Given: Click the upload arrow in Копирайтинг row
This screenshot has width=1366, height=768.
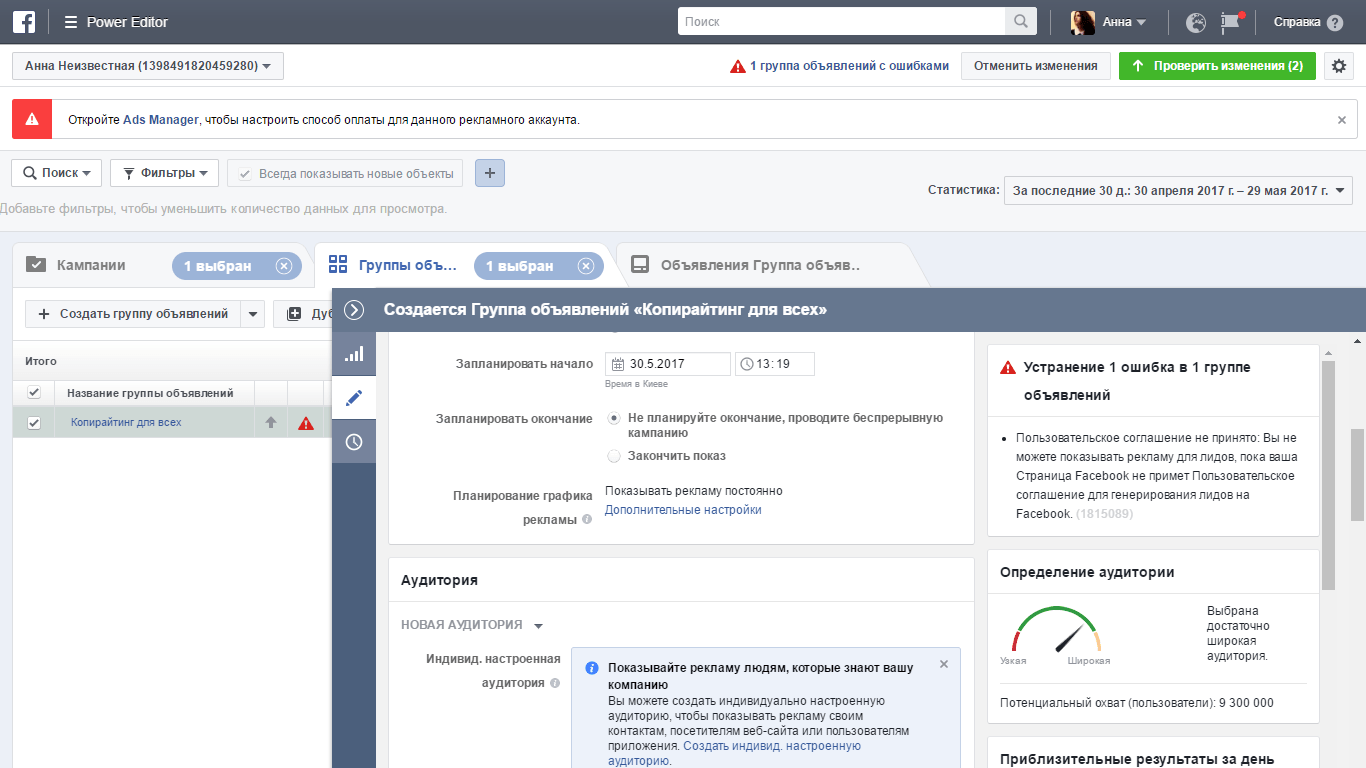Looking at the screenshot, I should (270, 423).
